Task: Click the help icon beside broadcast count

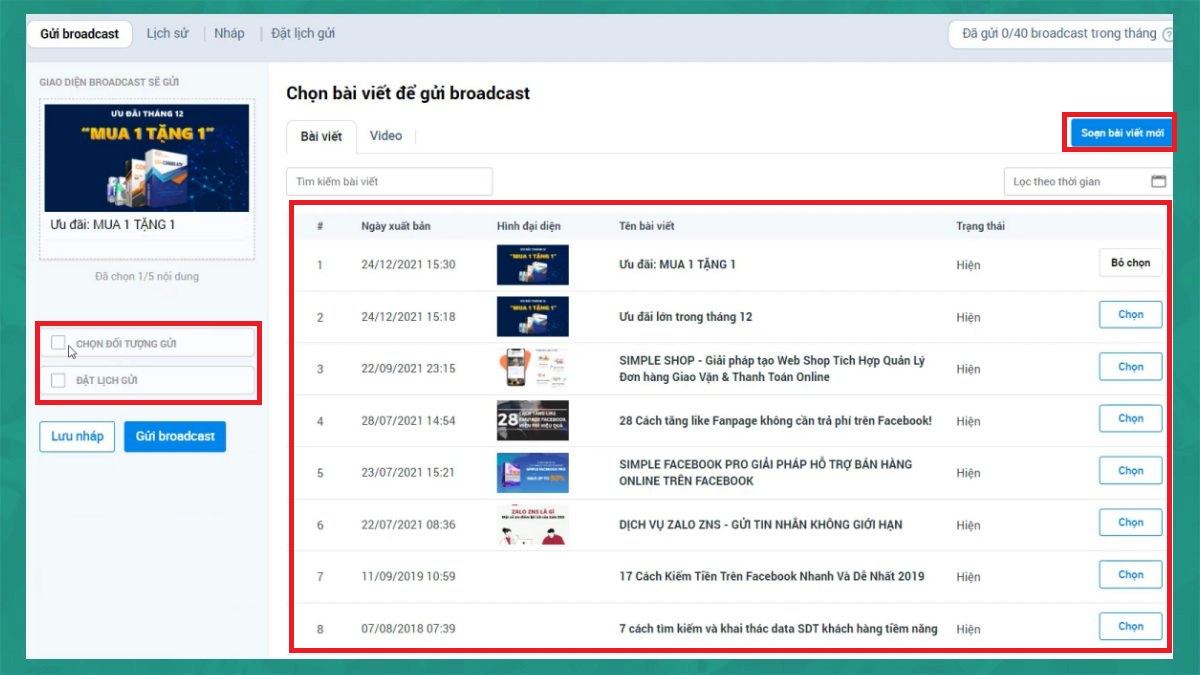Action: [1167, 34]
